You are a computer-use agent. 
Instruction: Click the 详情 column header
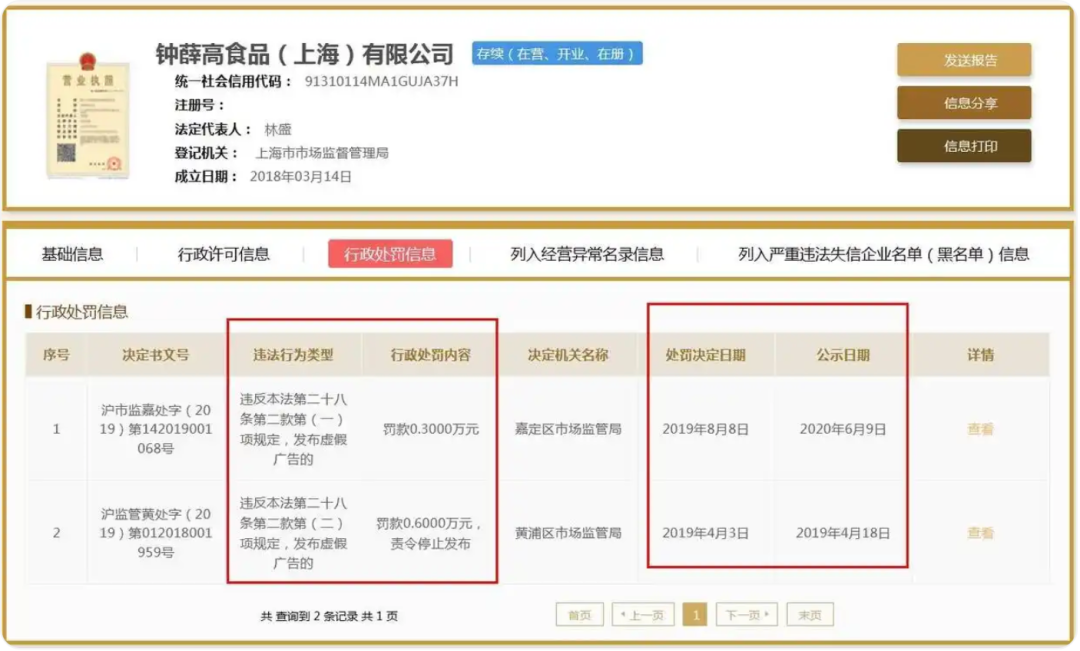[980, 355]
